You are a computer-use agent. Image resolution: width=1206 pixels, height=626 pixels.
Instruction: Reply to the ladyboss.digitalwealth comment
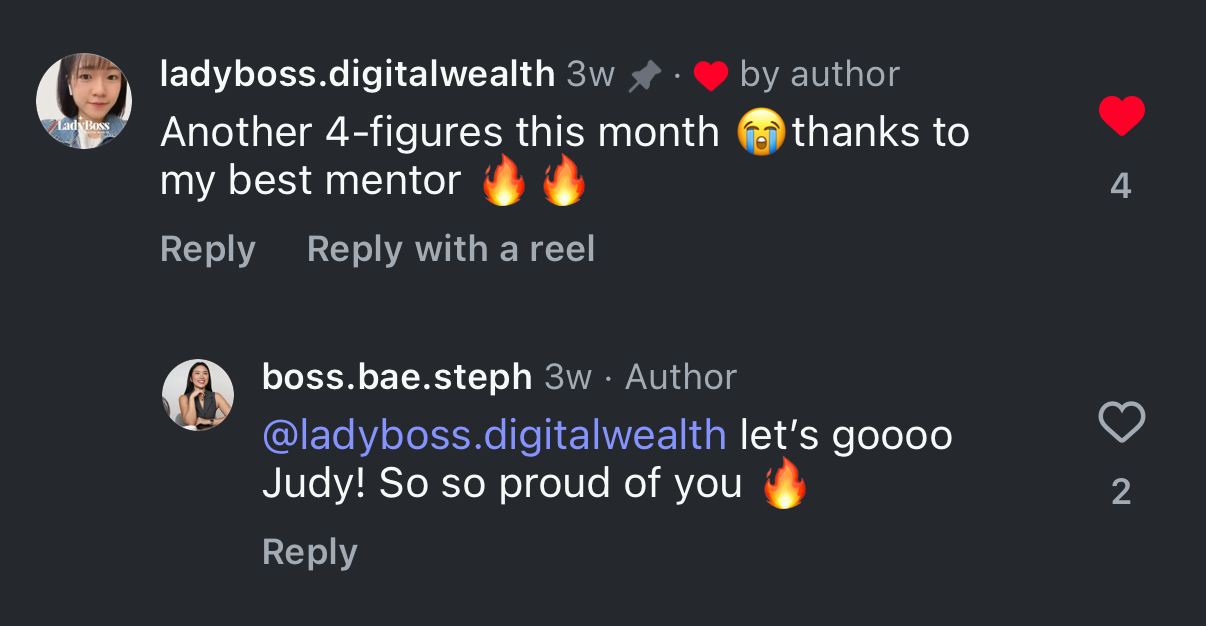[x=208, y=249]
